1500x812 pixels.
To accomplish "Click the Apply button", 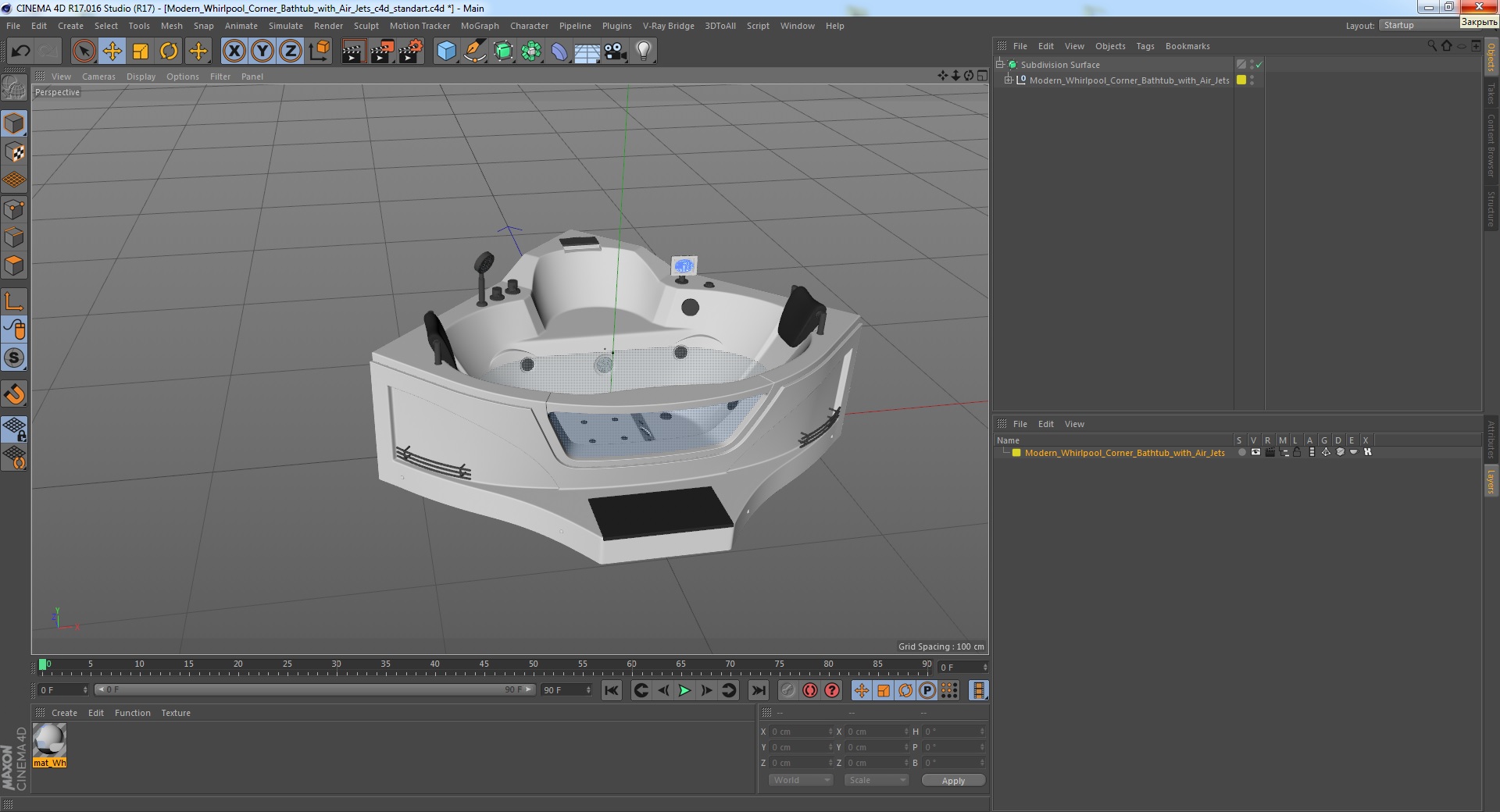I will pos(953,781).
